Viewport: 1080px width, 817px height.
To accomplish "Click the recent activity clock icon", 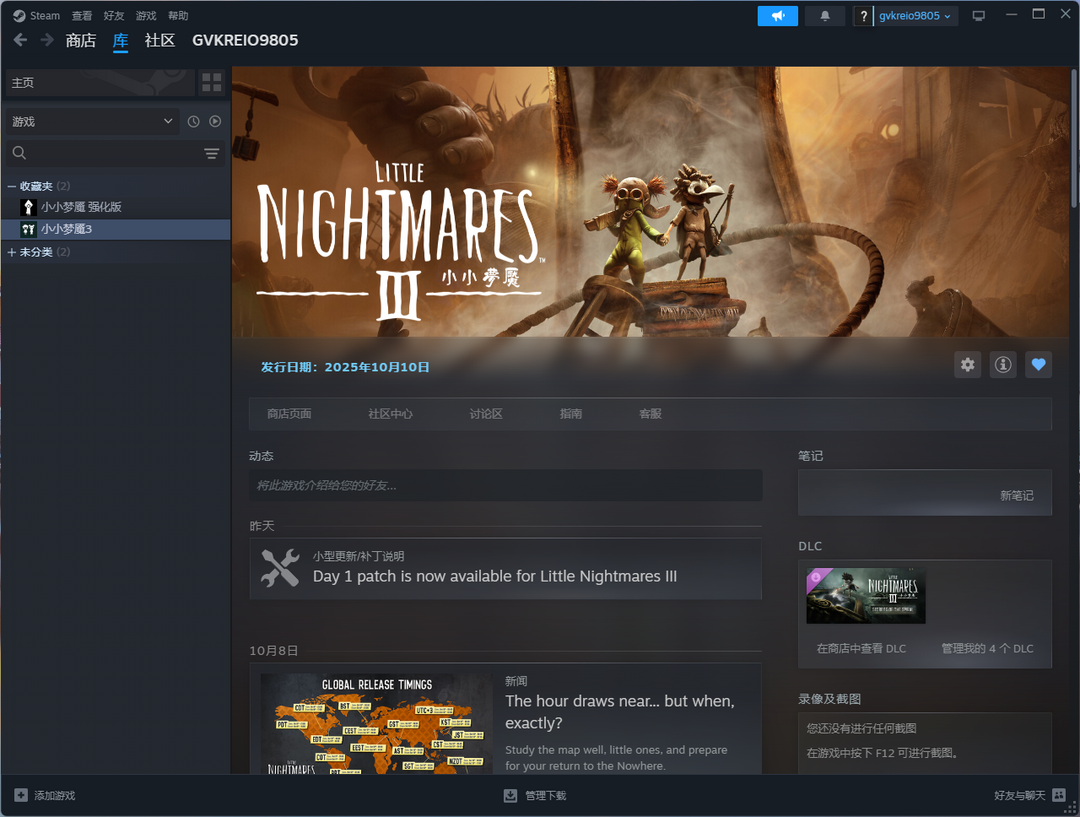I will [x=193, y=121].
